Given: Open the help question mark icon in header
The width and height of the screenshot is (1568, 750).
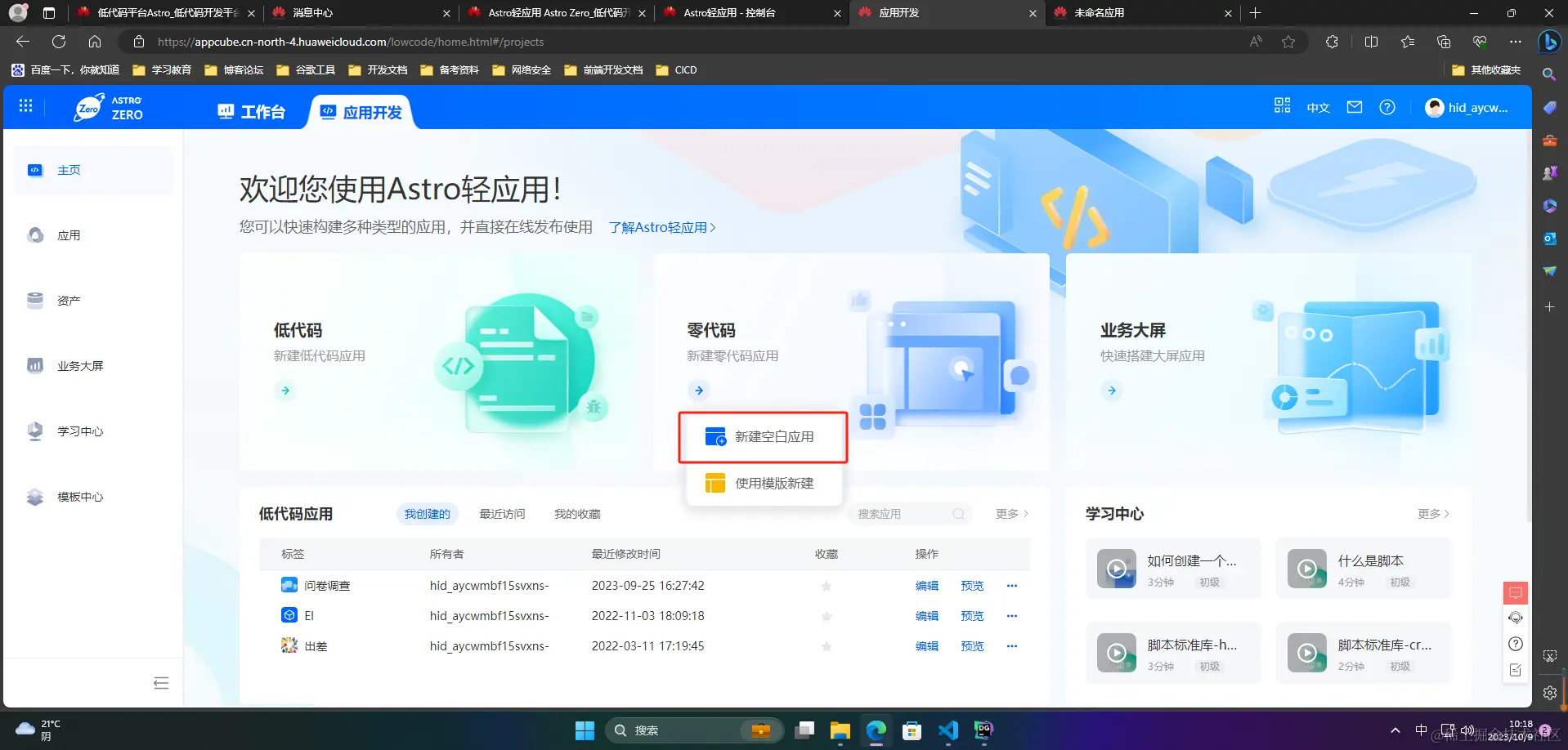Looking at the screenshot, I should click(1387, 107).
